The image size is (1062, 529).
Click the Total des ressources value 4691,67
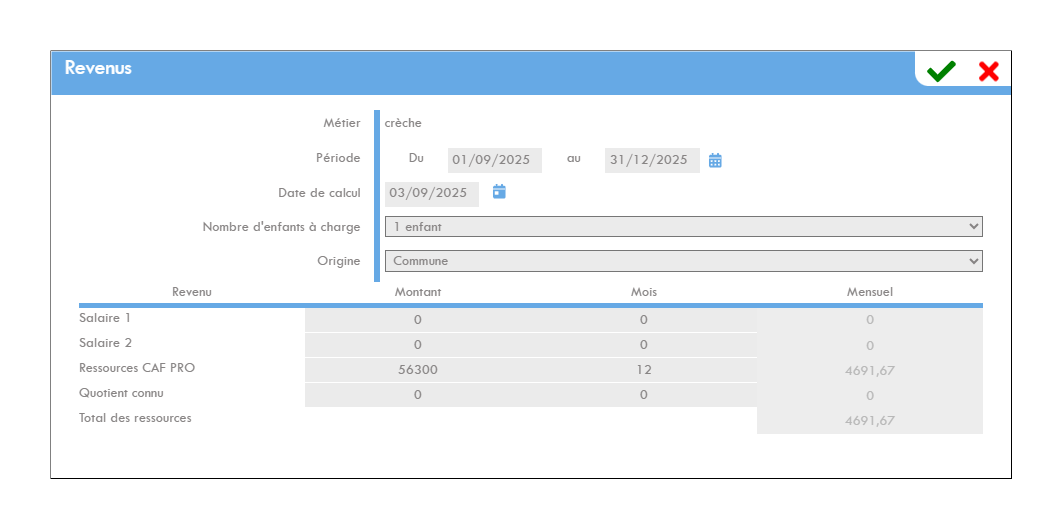(x=869, y=421)
